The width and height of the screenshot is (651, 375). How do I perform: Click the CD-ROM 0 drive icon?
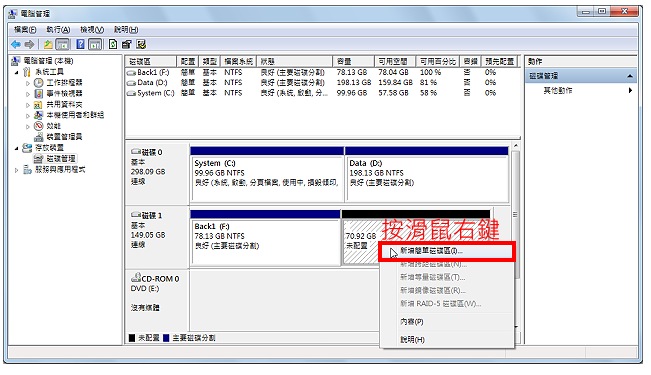[136, 277]
